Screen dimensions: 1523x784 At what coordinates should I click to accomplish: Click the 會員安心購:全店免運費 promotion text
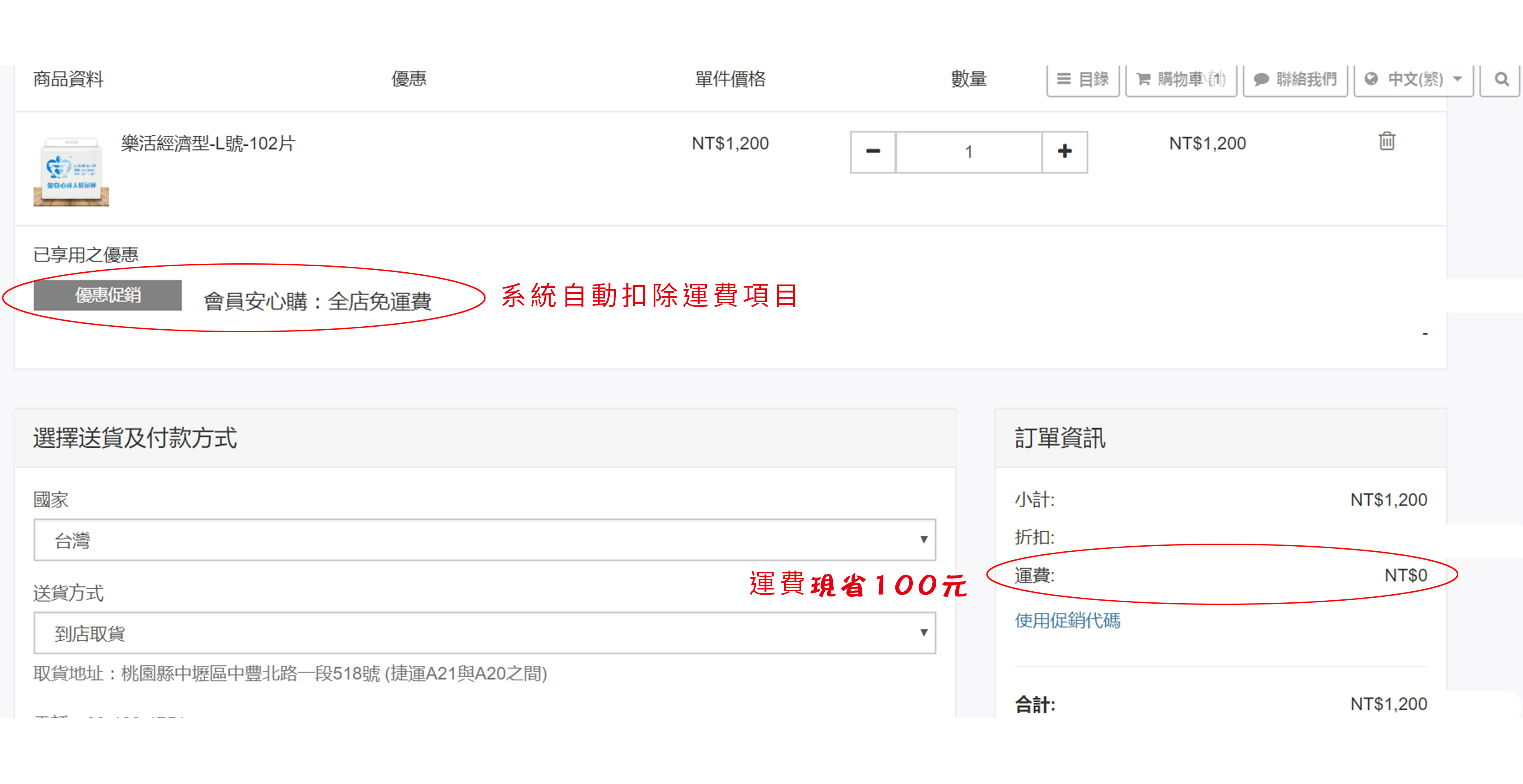click(317, 301)
